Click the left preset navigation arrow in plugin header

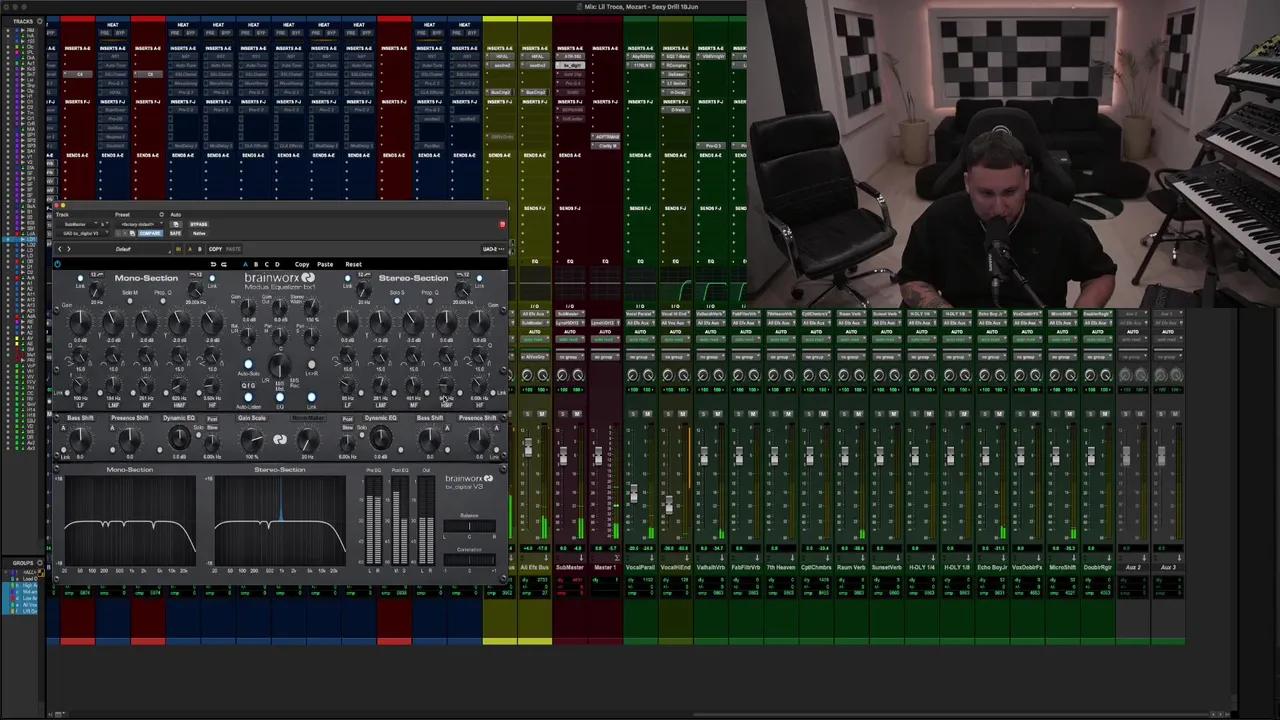59,248
